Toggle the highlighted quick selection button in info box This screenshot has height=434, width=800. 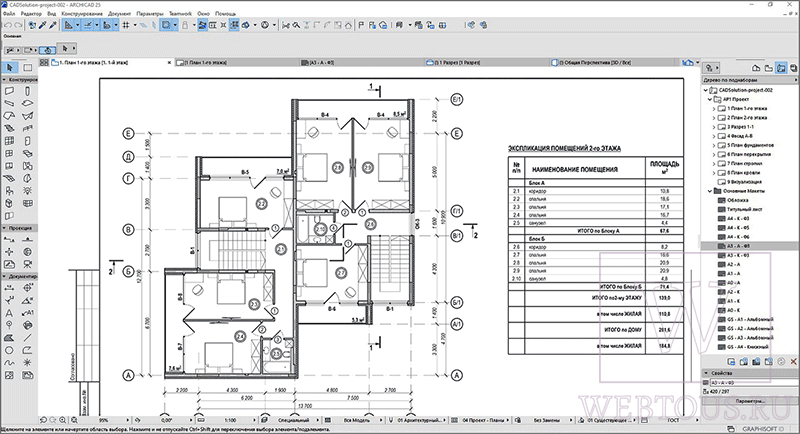47,49
